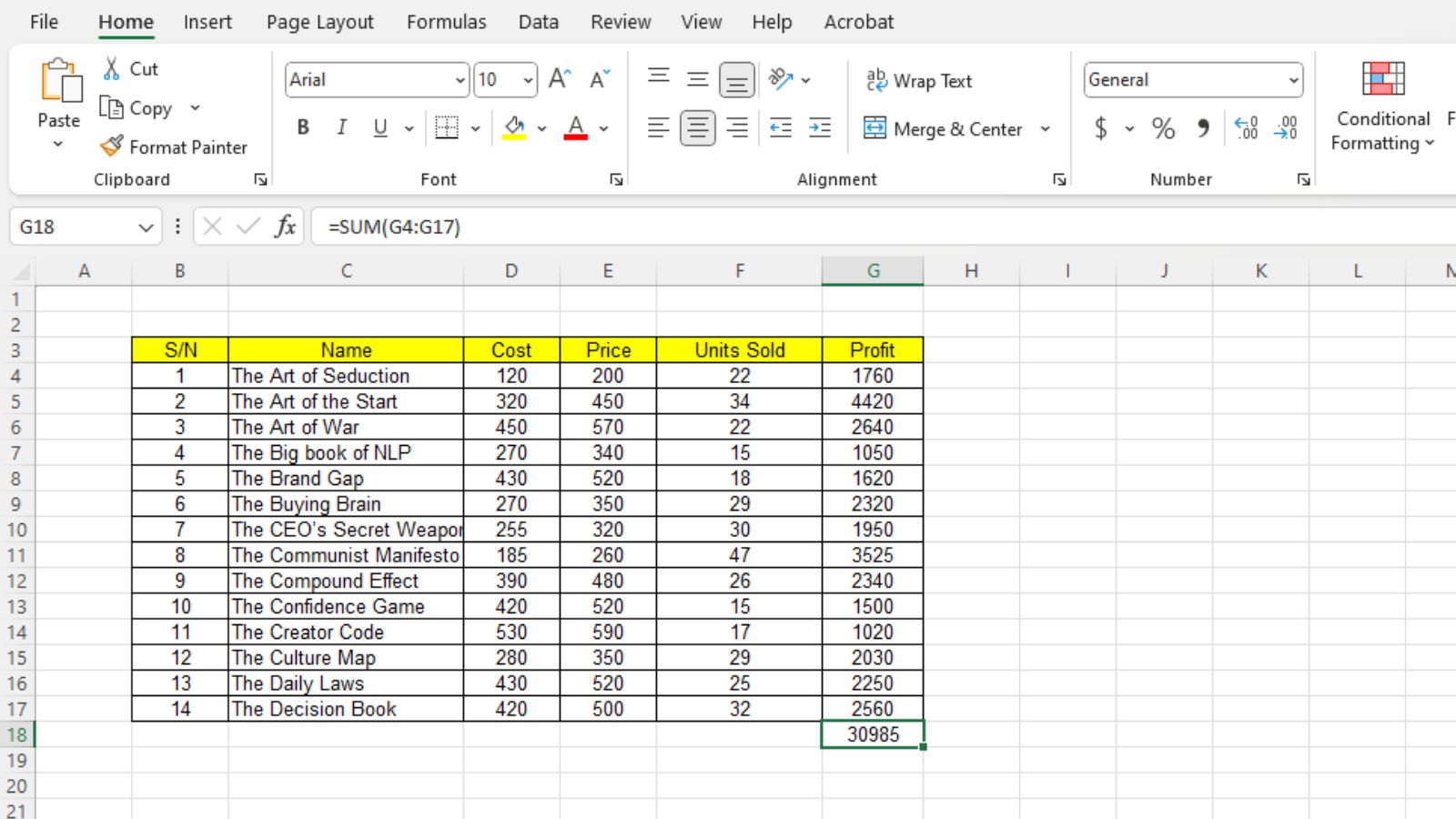The width and height of the screenshot is (1456, 819).
Task: Switch to the Formulas tab
Action: 446,22
